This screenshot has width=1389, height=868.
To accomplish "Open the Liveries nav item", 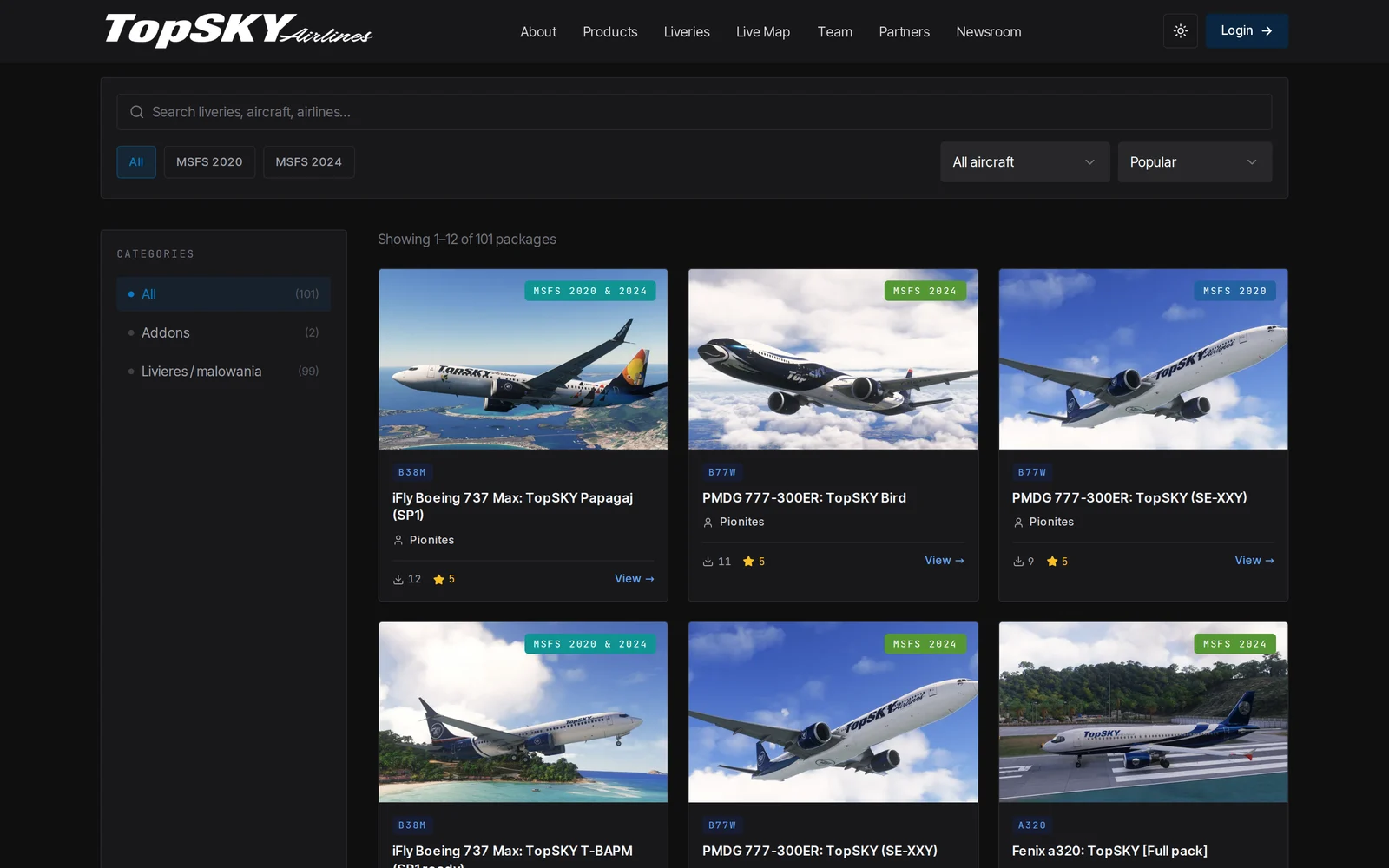I will coord(687,32).
